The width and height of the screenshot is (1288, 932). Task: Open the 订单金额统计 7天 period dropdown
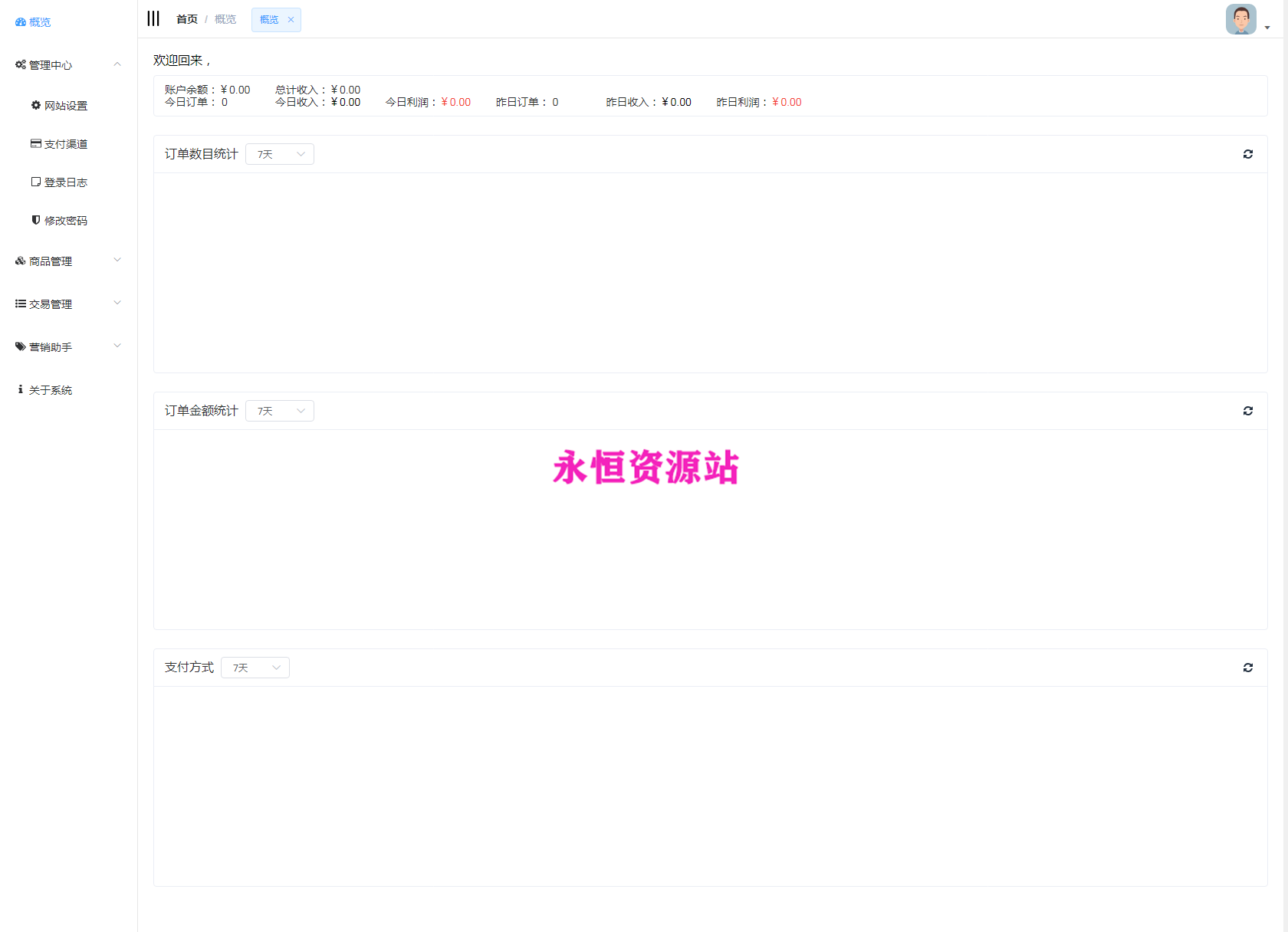(x=280, y=411)
